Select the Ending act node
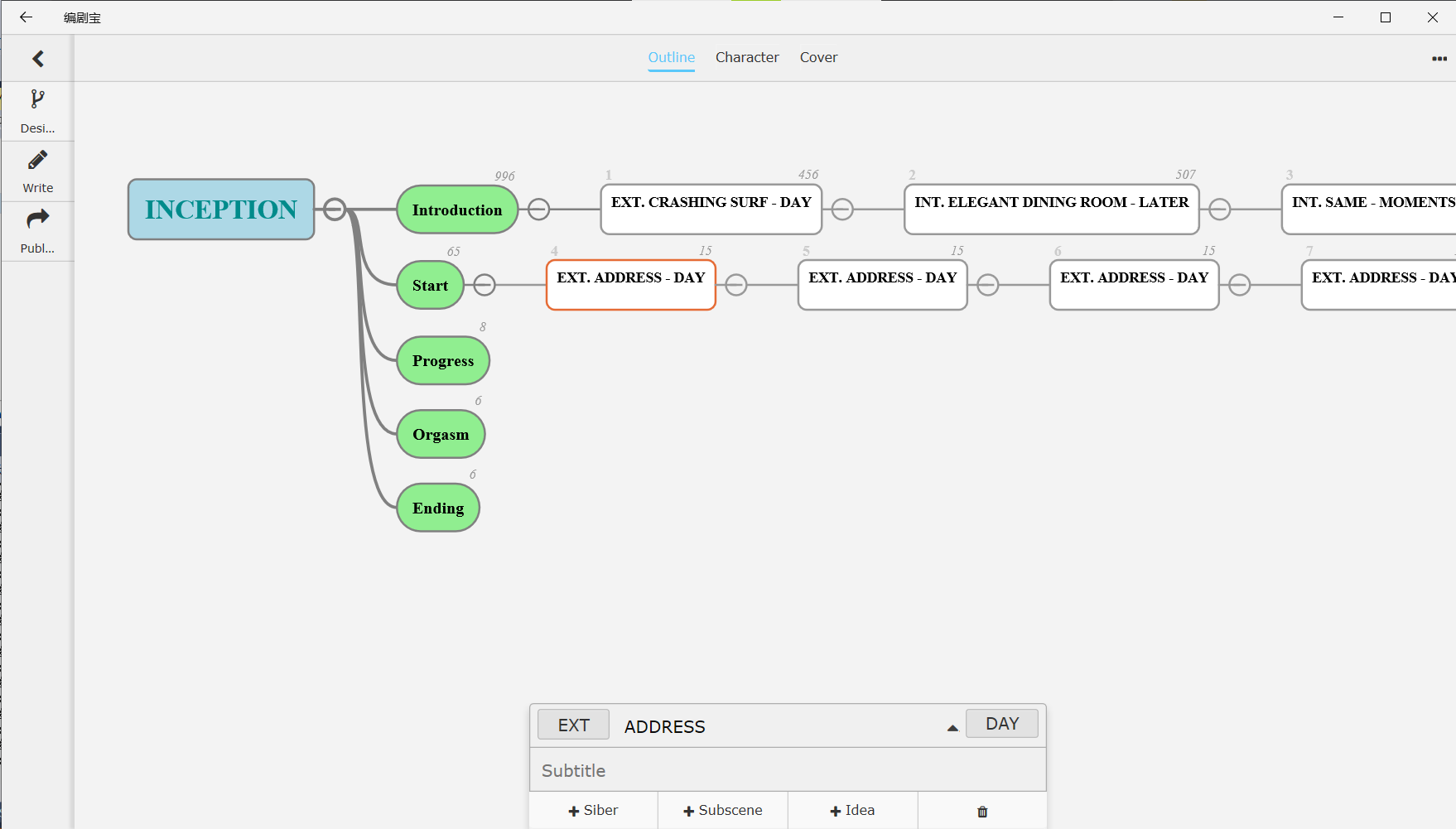Viewport: 1456px width, 829px height. (x=438, y=508)
